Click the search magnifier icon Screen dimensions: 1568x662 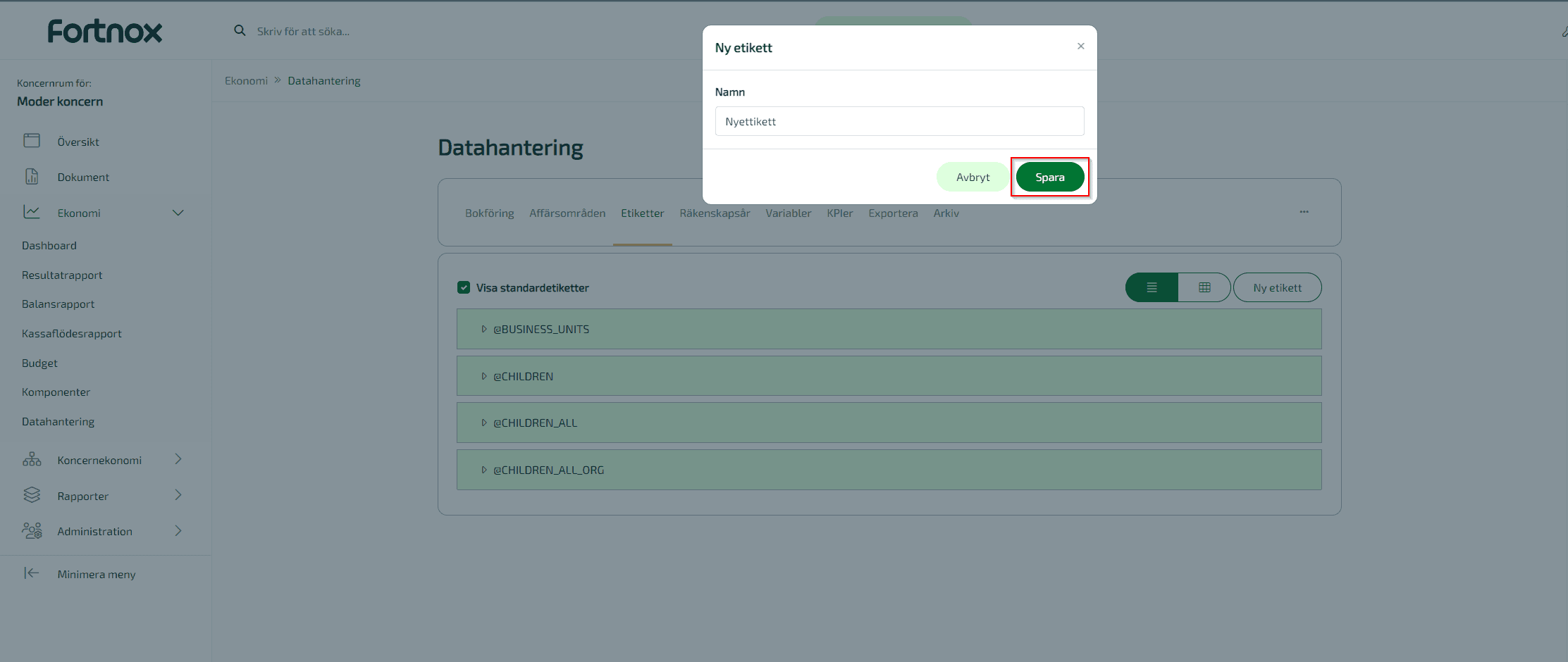point(240,31)
